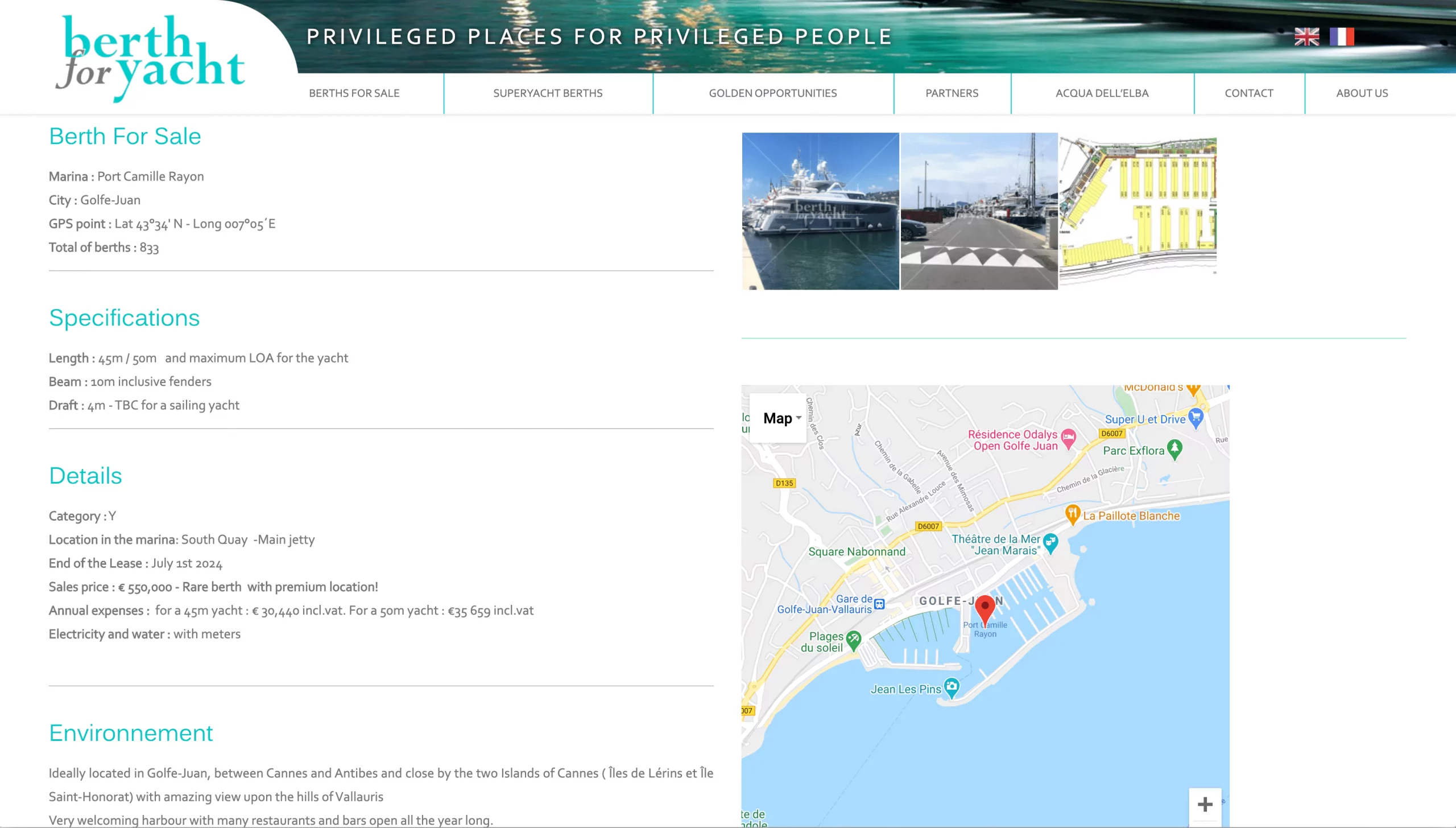Click the Super U et Drive shopping marker
Viewport: 1456px width, 828px height.
(1196, 418)
